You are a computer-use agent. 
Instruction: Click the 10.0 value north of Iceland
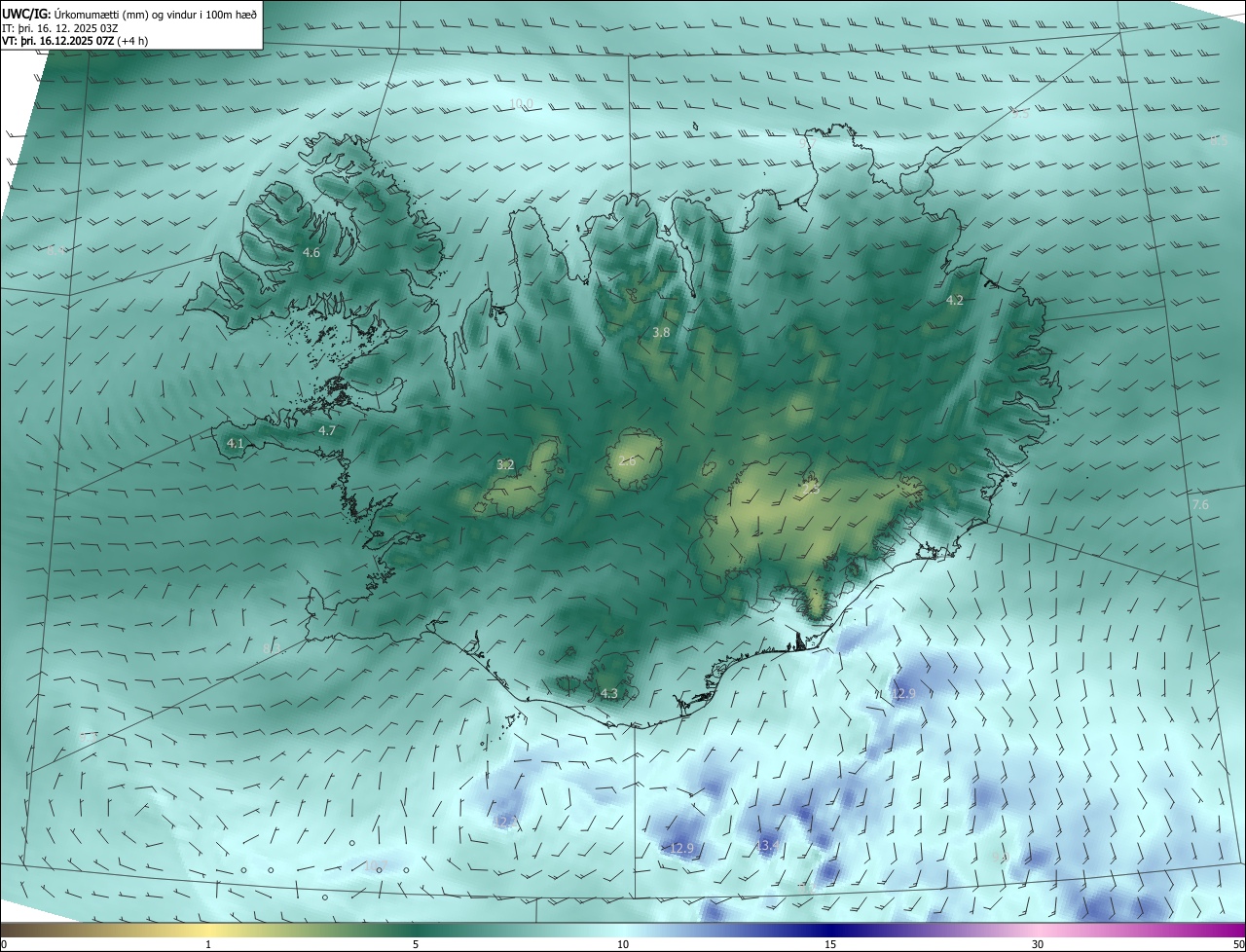click(x=522, y=103)
